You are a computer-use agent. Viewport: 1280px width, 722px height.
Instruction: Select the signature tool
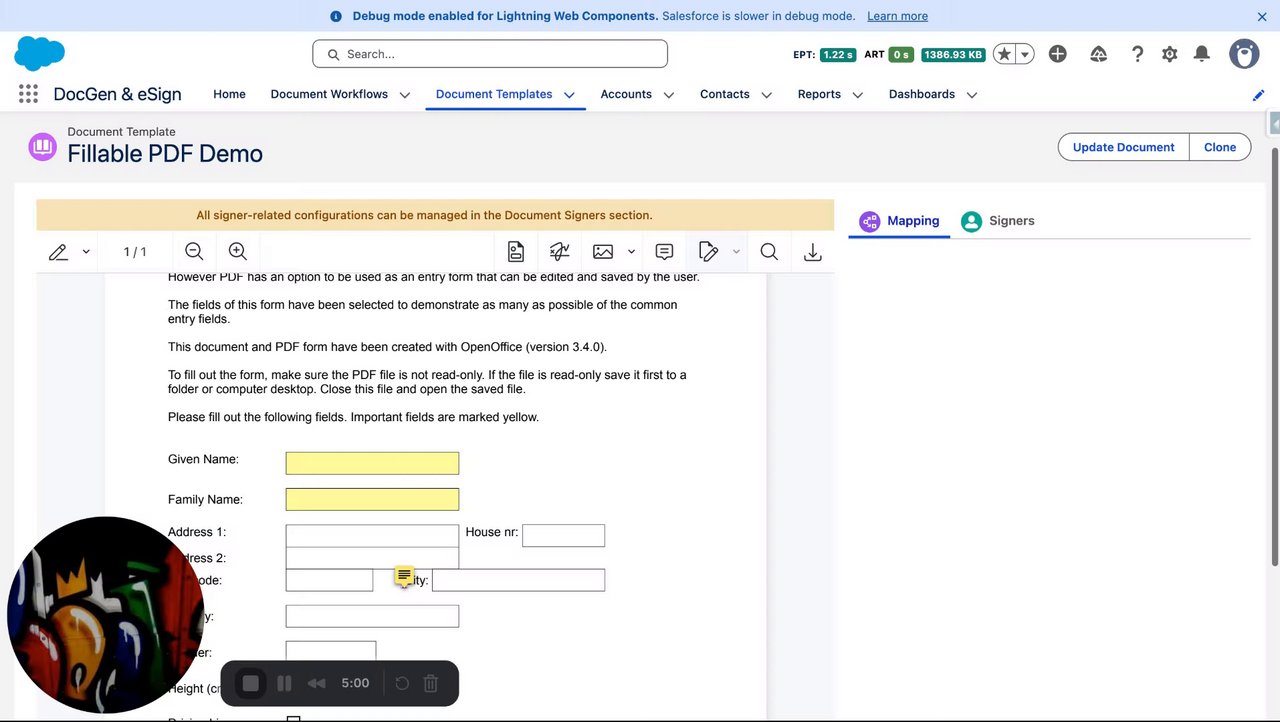tap(559, 252)
